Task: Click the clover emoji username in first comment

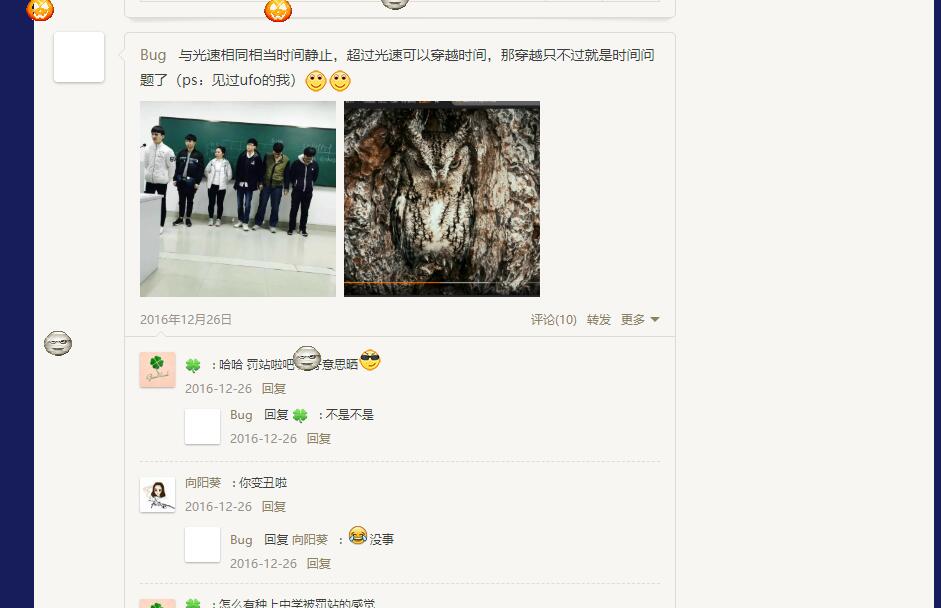Action: (x=193, y=365)
